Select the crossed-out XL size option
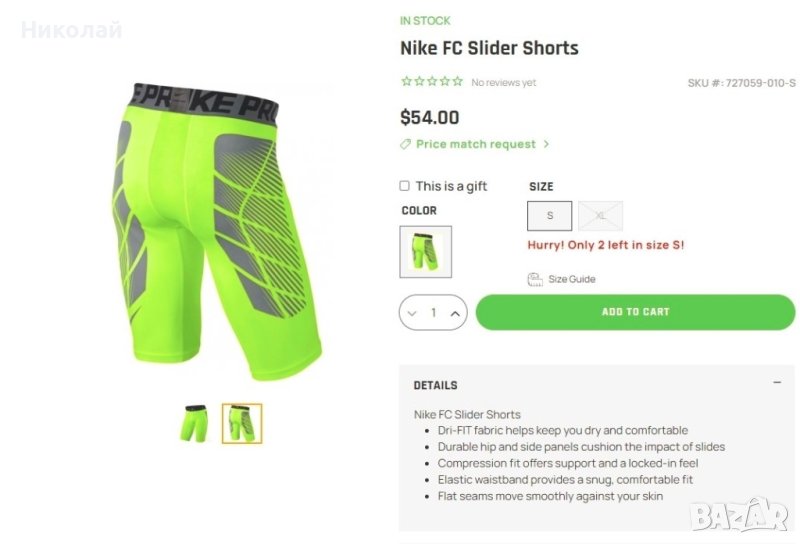Viewport: 800px width, 544px height. point(601,215)
